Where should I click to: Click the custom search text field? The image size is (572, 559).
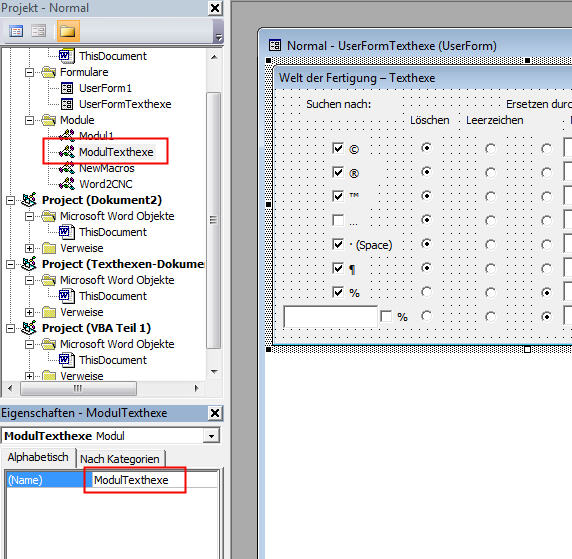point(331,316)
